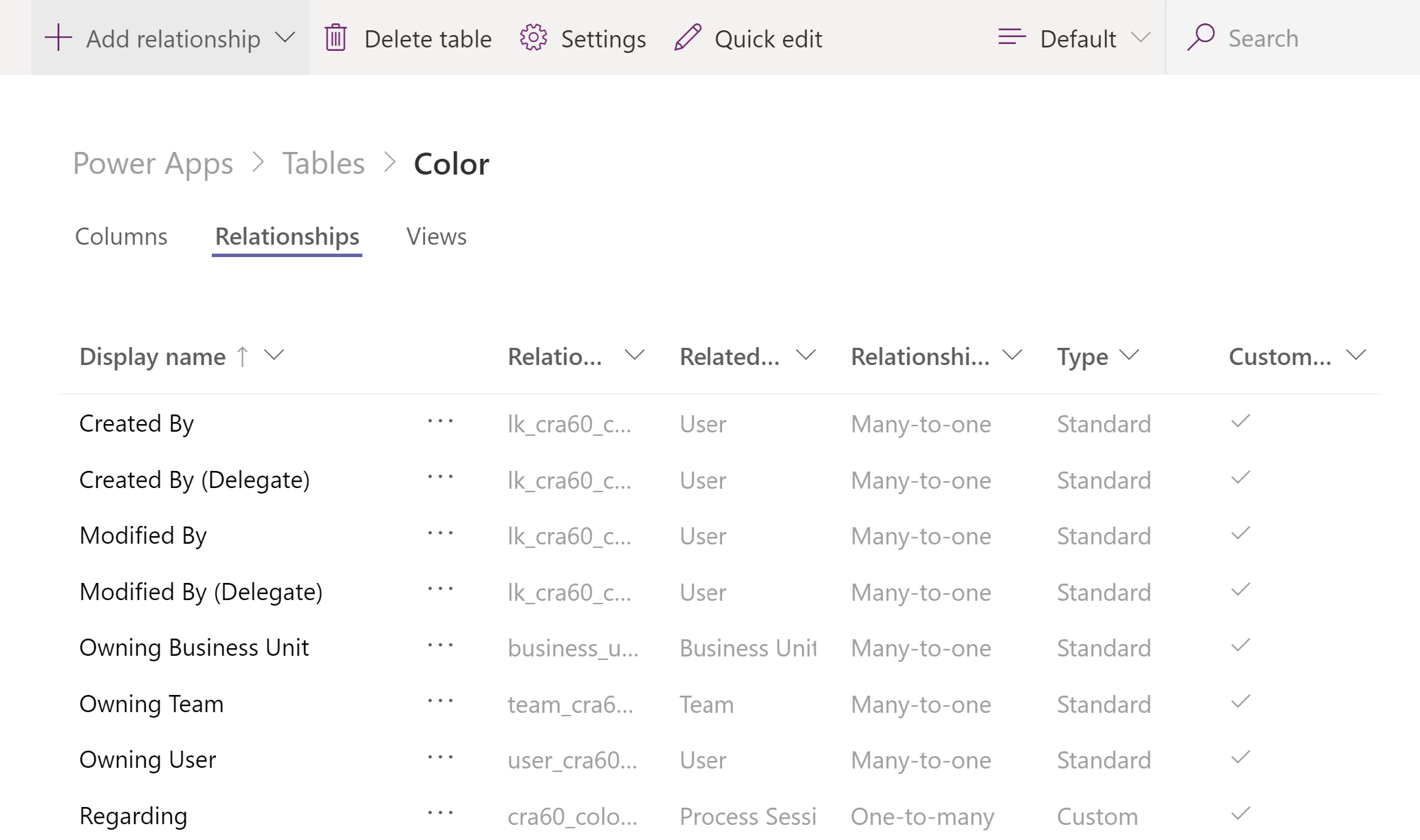
Task: Switch to the Columns tab
Action: [x=120, y=236]
